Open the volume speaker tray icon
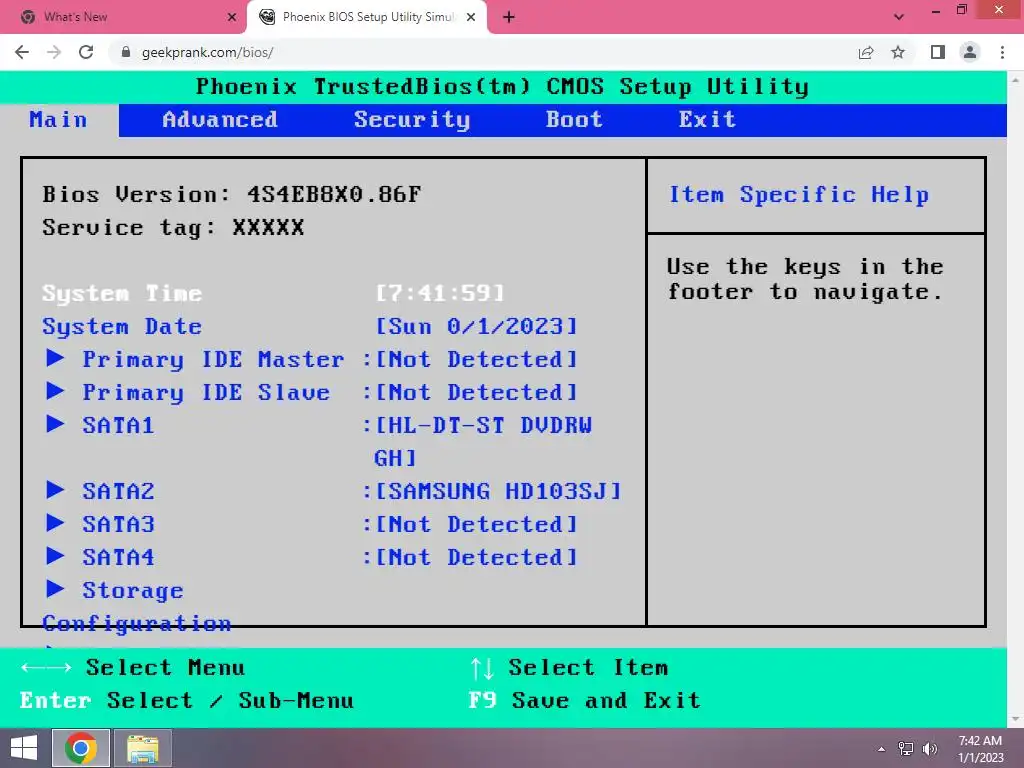This screenshot has width=1024, height=768. 929,748
